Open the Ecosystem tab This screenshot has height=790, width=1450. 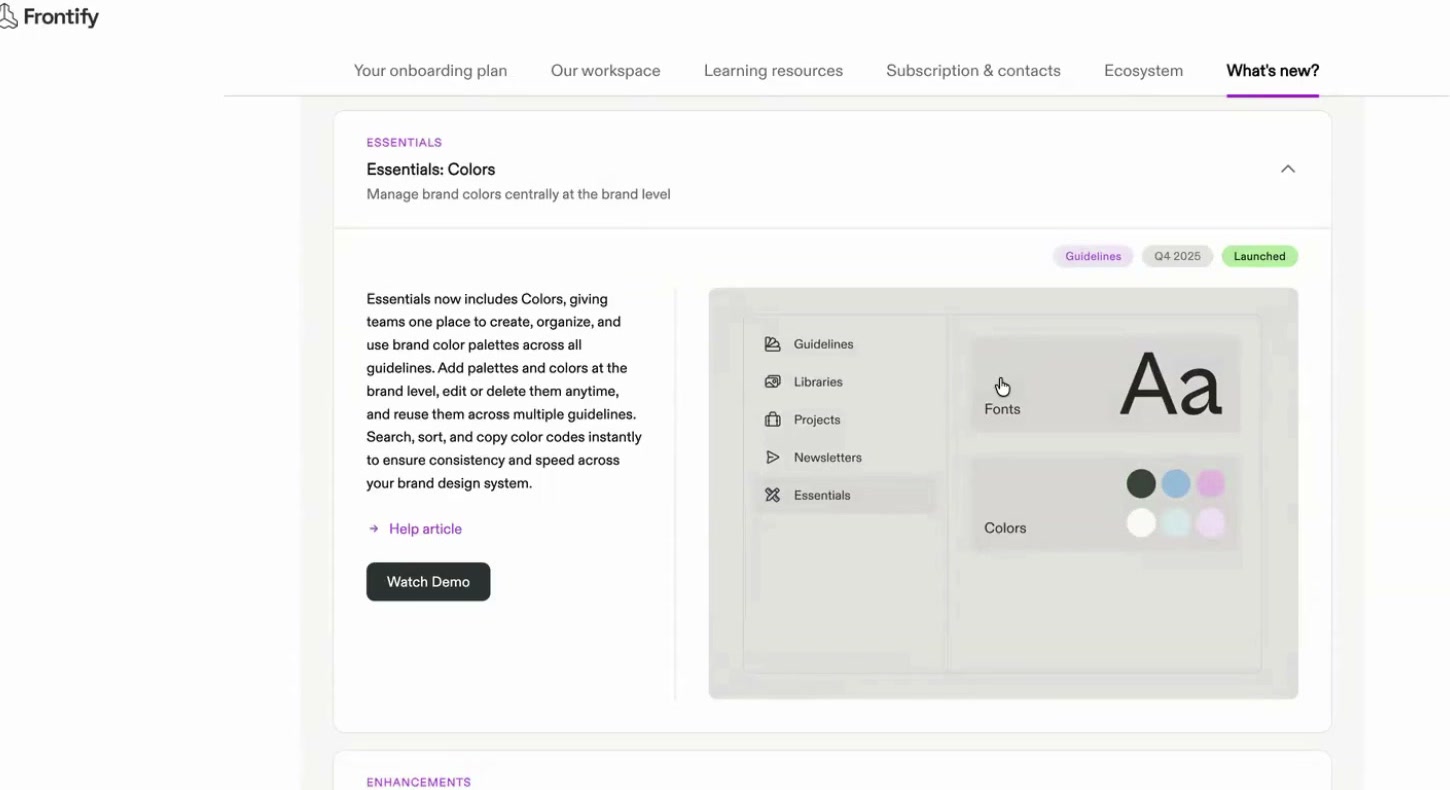click(1143, 71)
